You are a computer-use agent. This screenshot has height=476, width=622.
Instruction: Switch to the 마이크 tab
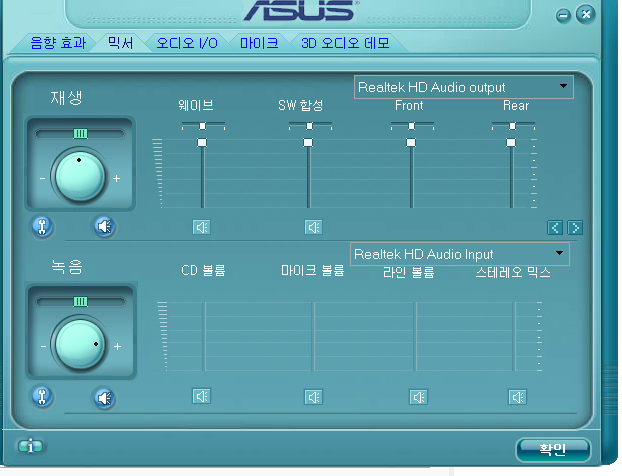(x=259, y=43)
